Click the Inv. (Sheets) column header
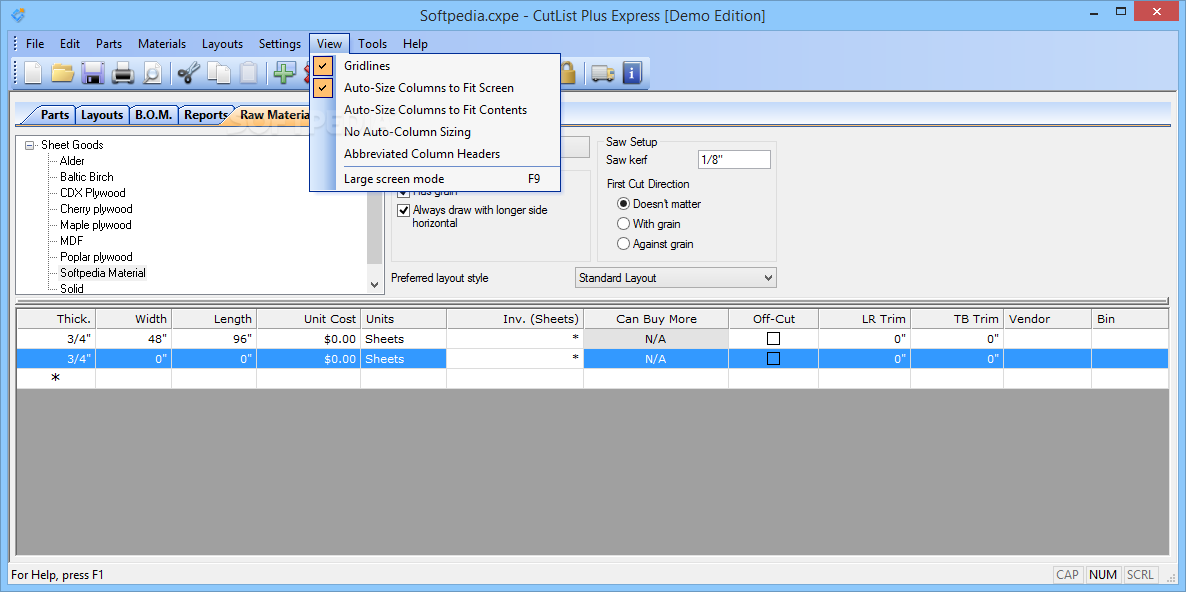 [515, 319]
